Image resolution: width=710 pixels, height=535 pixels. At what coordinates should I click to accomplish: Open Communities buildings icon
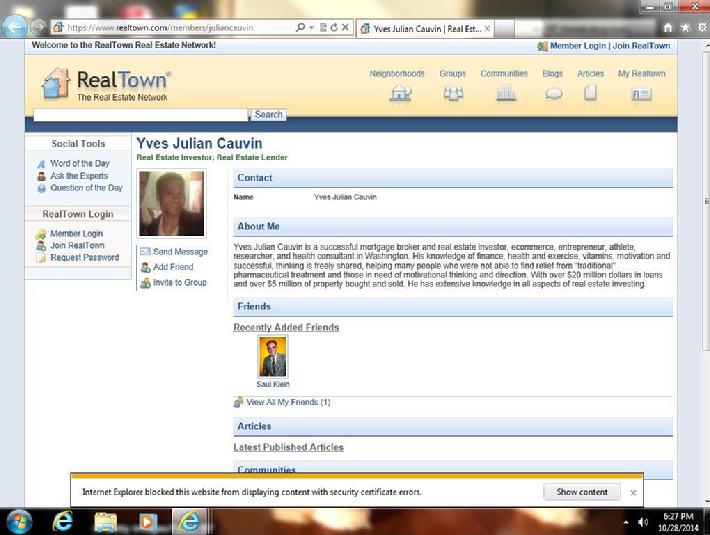pyautogui.click(x=506, y=93)
